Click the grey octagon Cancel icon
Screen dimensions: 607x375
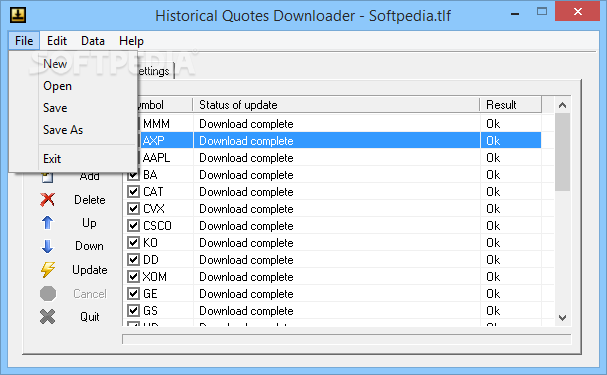click(x=48, y=293)
